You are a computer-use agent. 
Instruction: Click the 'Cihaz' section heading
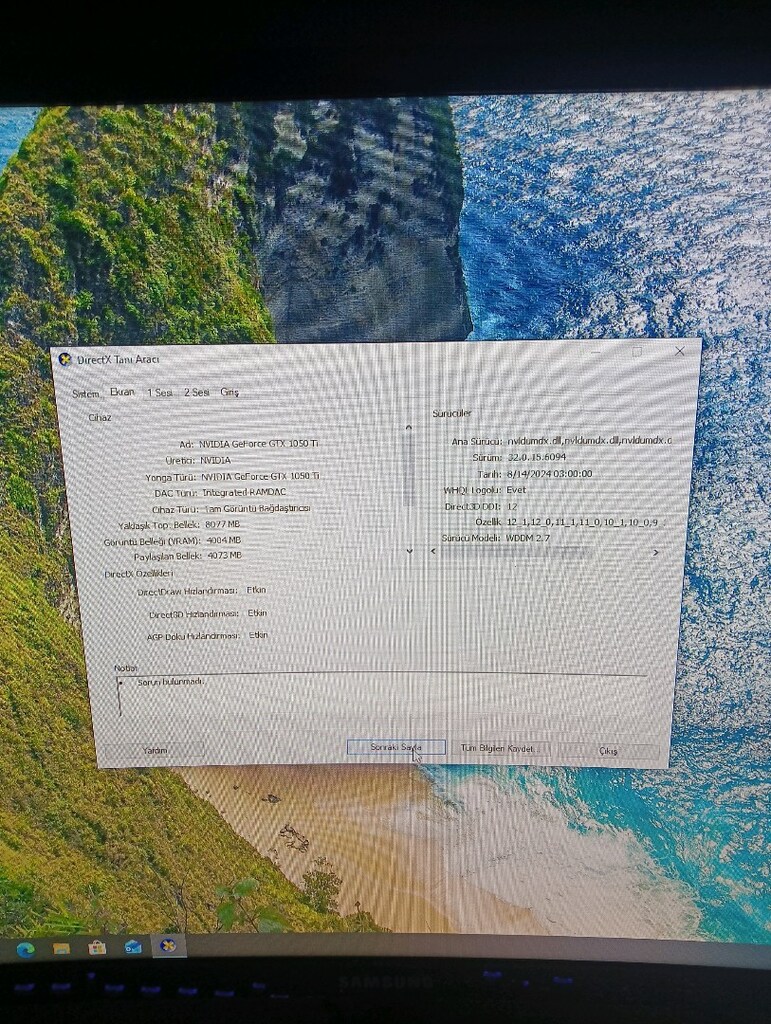99,417
